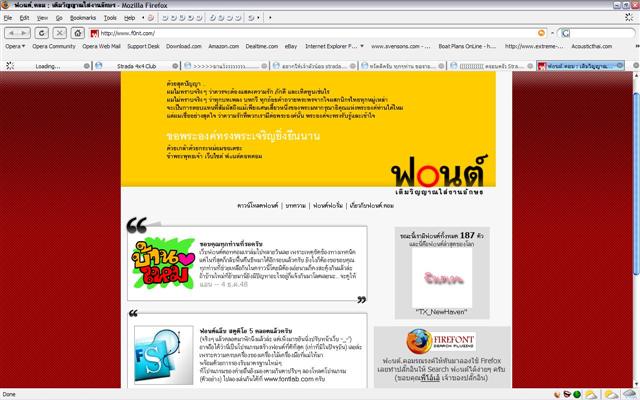Image resolution: width=640 pixels, height=400 pixels.
Task: Click the Stop loading icon
Action: 59,32
